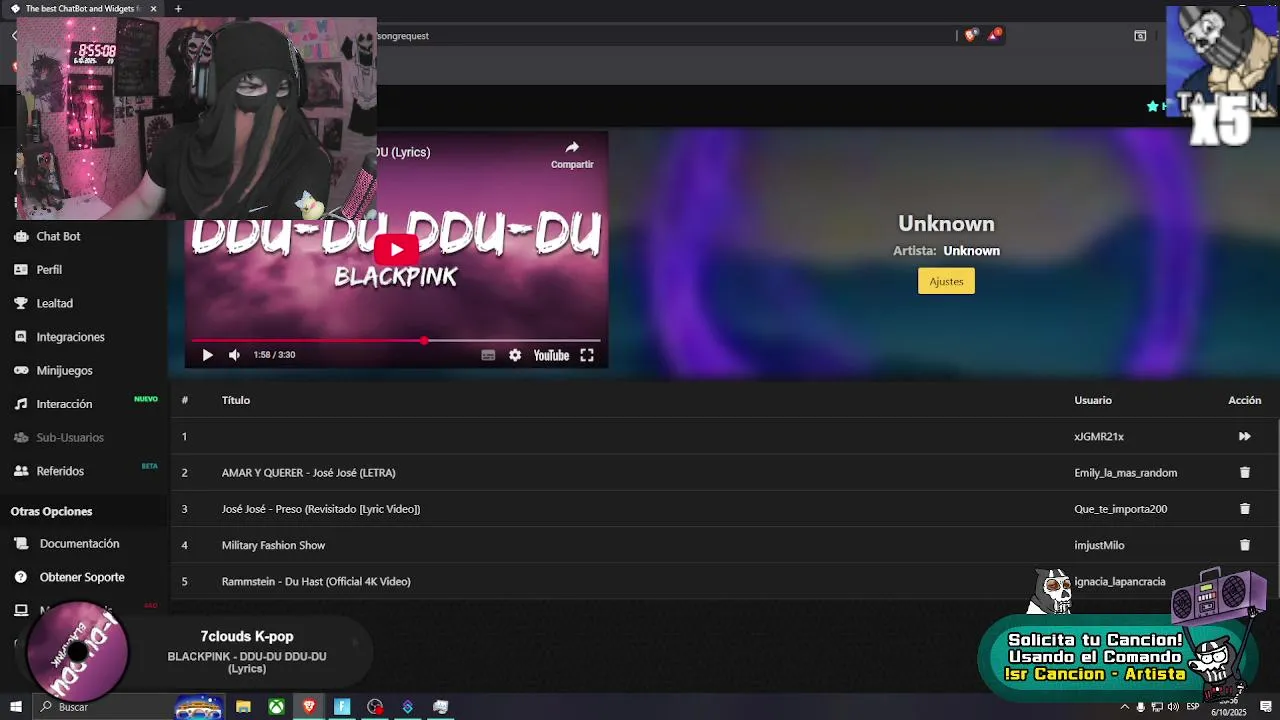Viewport: 1280px width, 720px height.
Task: Toggle YouTube subtitles button
Action: [x=488, y=355]
